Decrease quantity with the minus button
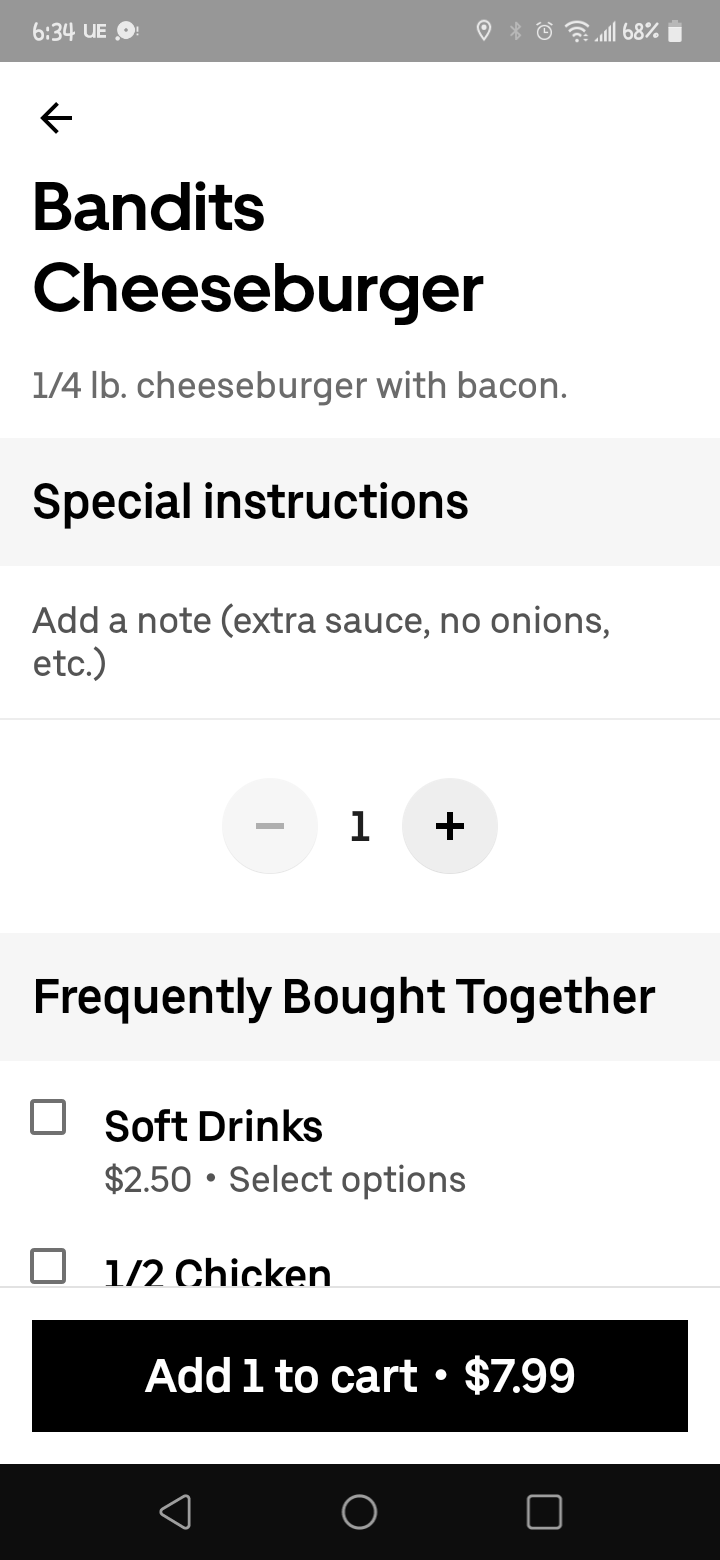The width and height of the screenshot is (720, 1560). [270, 826]
